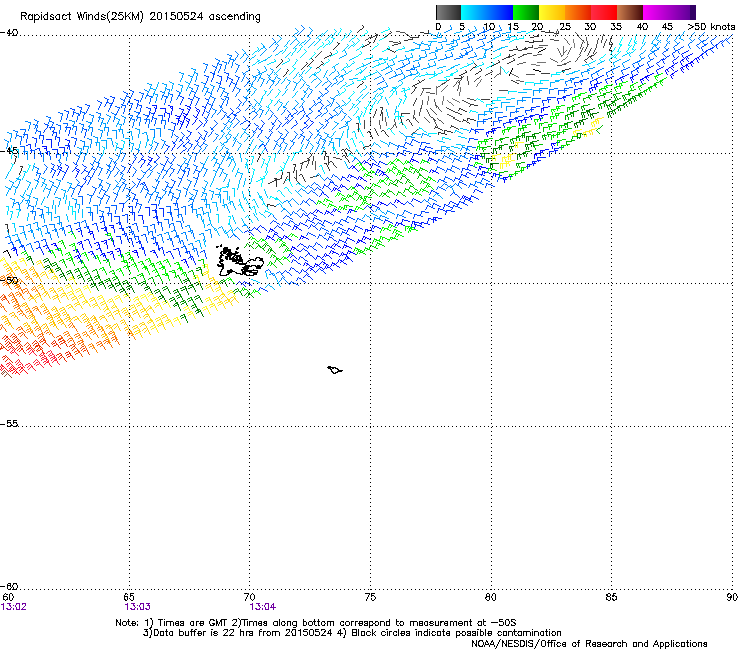Image resolution: width=740 pixels, height=650 pixels.
Task: Click the legend tick label '10'
Action: coord(489,27)
